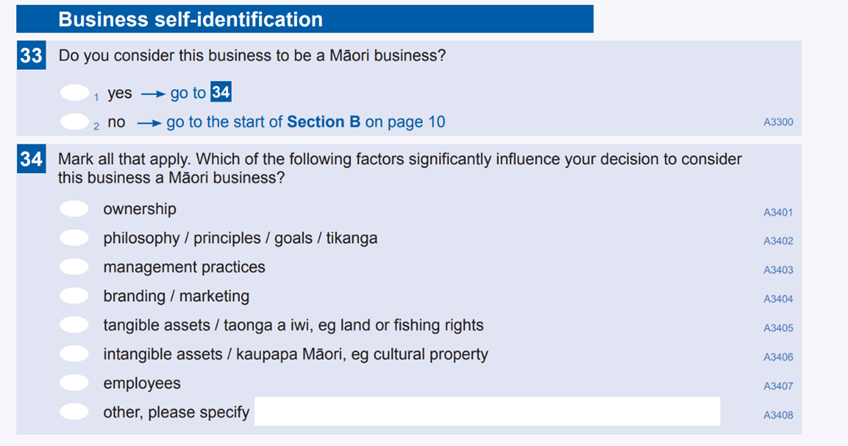Click the A3401 field code
The height and width of the screenshot is (446, 848).
tap(778, 212)
